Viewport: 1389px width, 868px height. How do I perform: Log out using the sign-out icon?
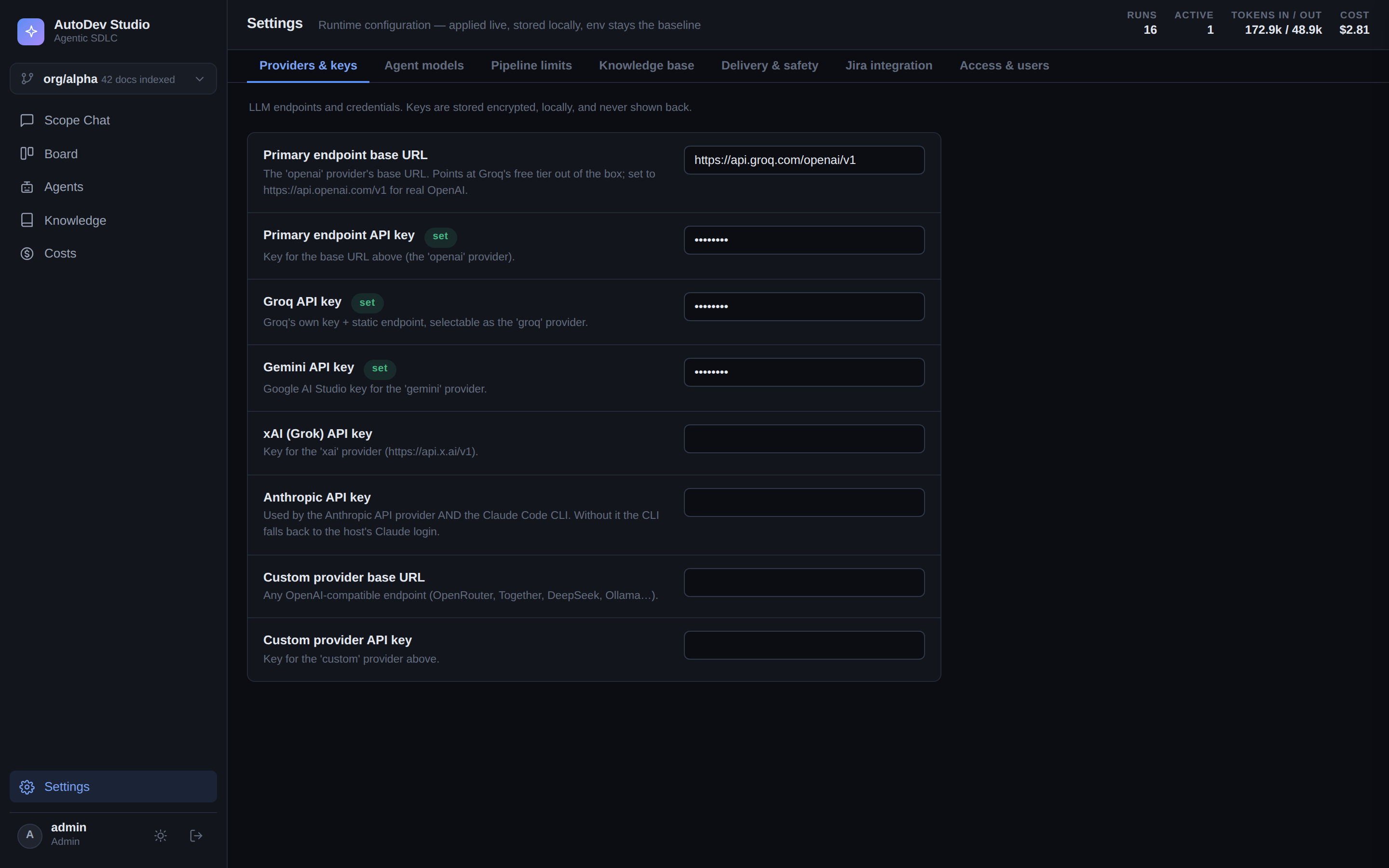pyautogui.click(x=196, y=836)
